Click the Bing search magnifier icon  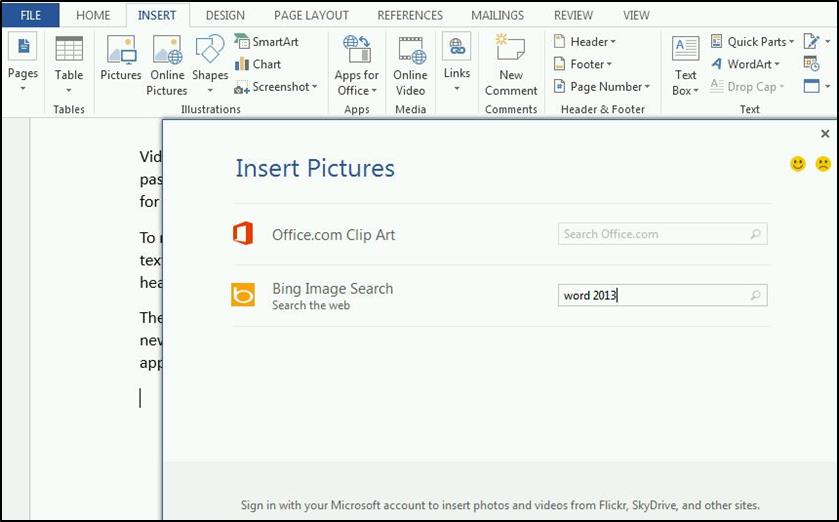756,295
